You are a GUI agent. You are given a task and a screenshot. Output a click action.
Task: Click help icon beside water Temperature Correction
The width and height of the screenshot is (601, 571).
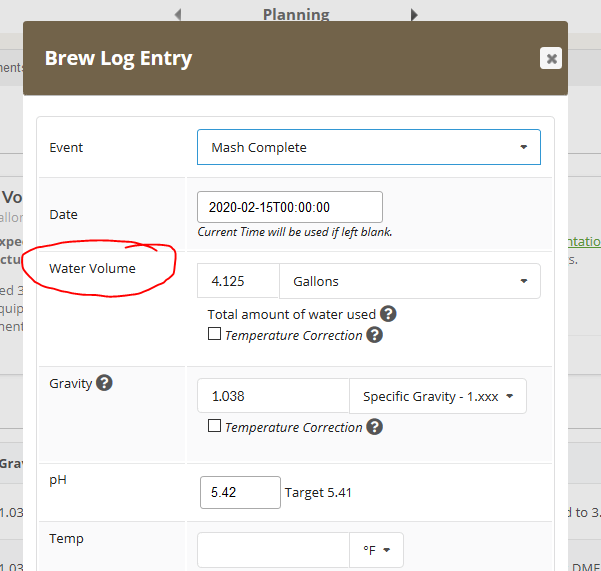tap(374, 335)
